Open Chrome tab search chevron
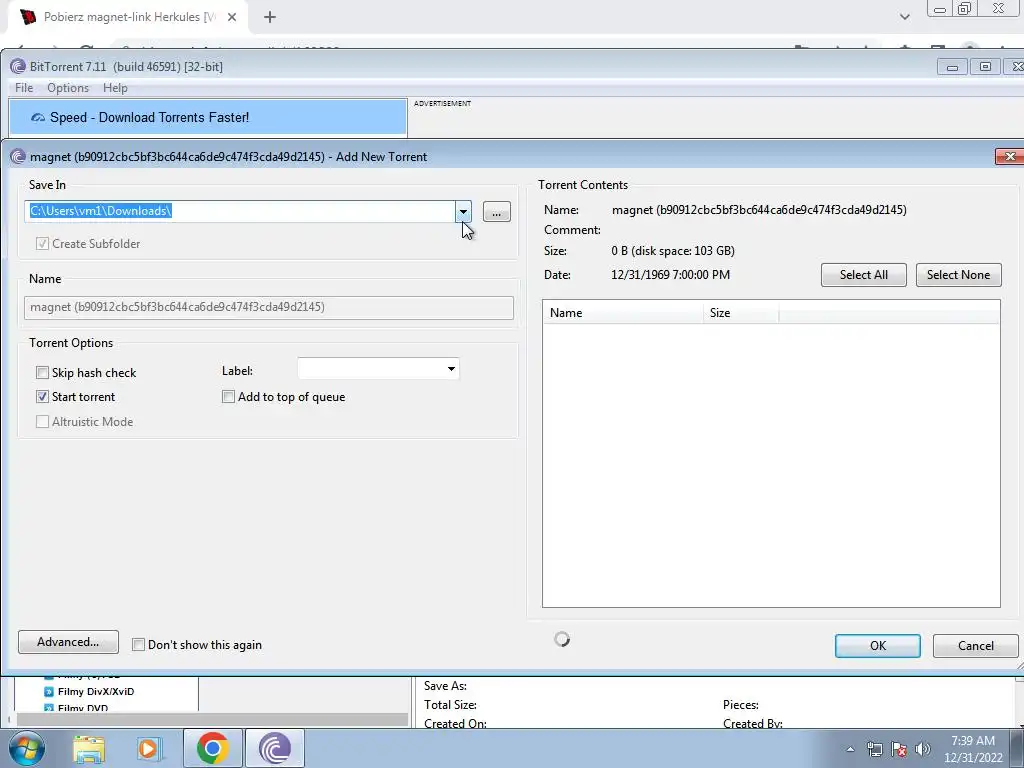 (904, 17)
